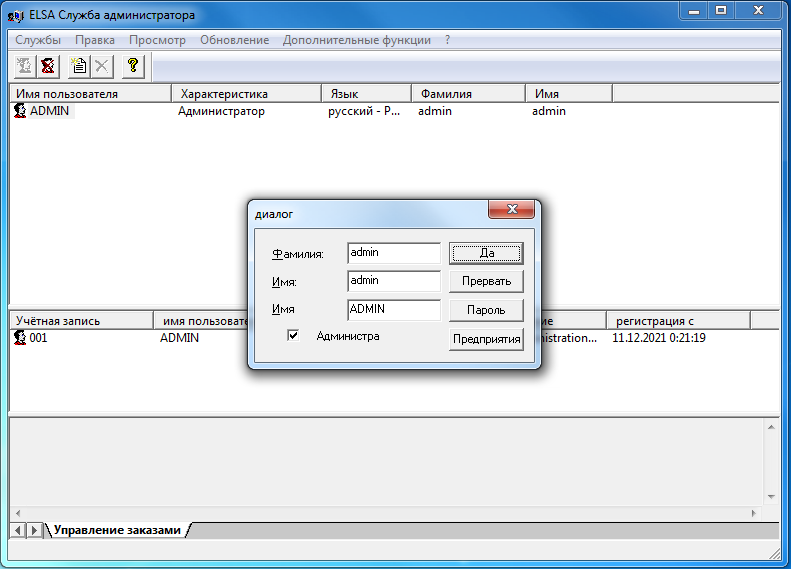This screenshot has height=569, width=791.
Task: Click the ELSA application title bar icon
Action: [16, 15]
